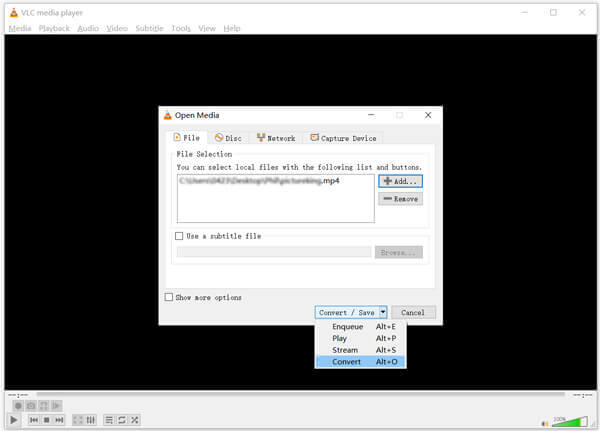The image size is (600, 431).
Task: Switch to the Capture Device tab
Action: pos(344,138)
